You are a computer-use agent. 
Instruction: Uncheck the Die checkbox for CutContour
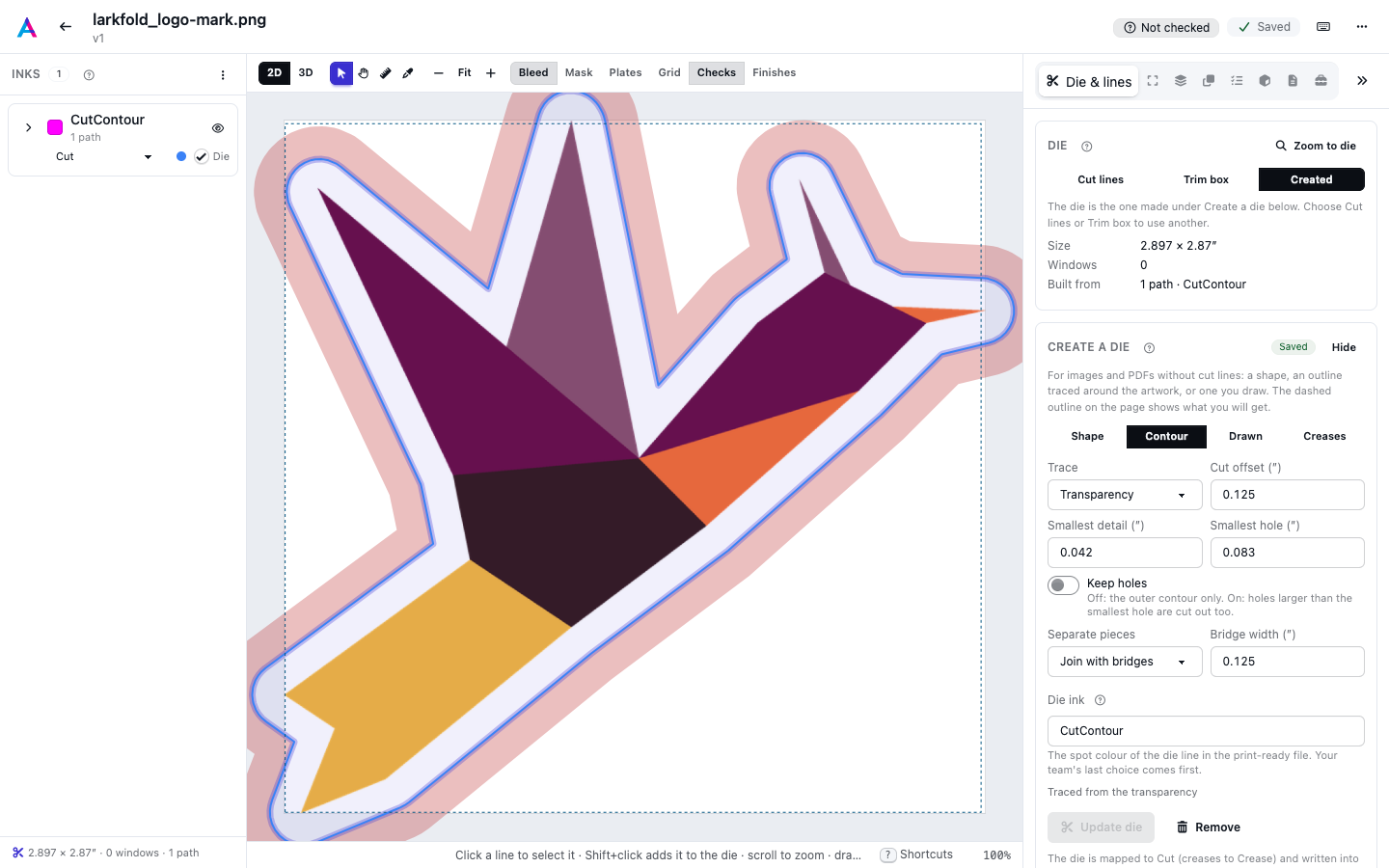coord(202,157)
